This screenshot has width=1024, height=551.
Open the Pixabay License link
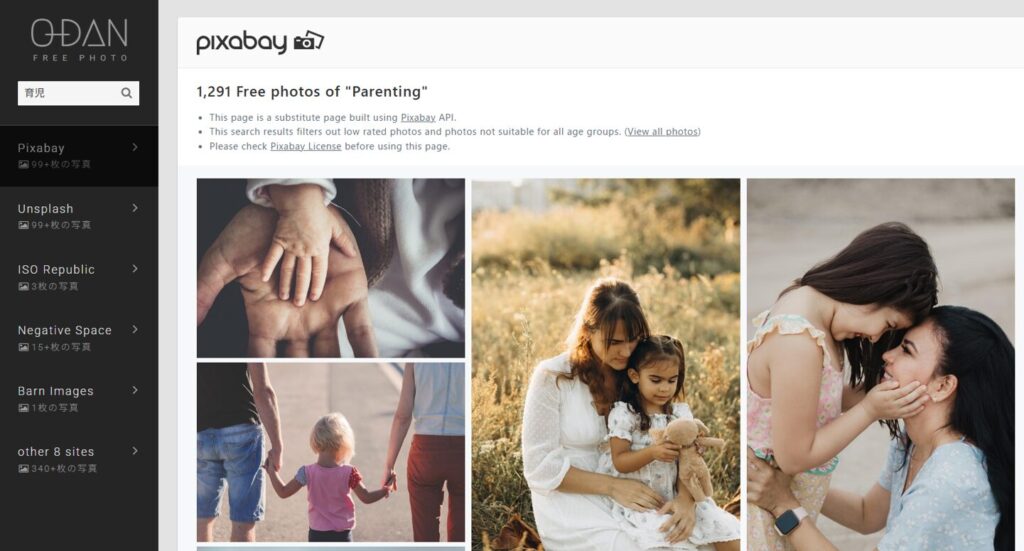pyautogui.click(x=306, y=146)
